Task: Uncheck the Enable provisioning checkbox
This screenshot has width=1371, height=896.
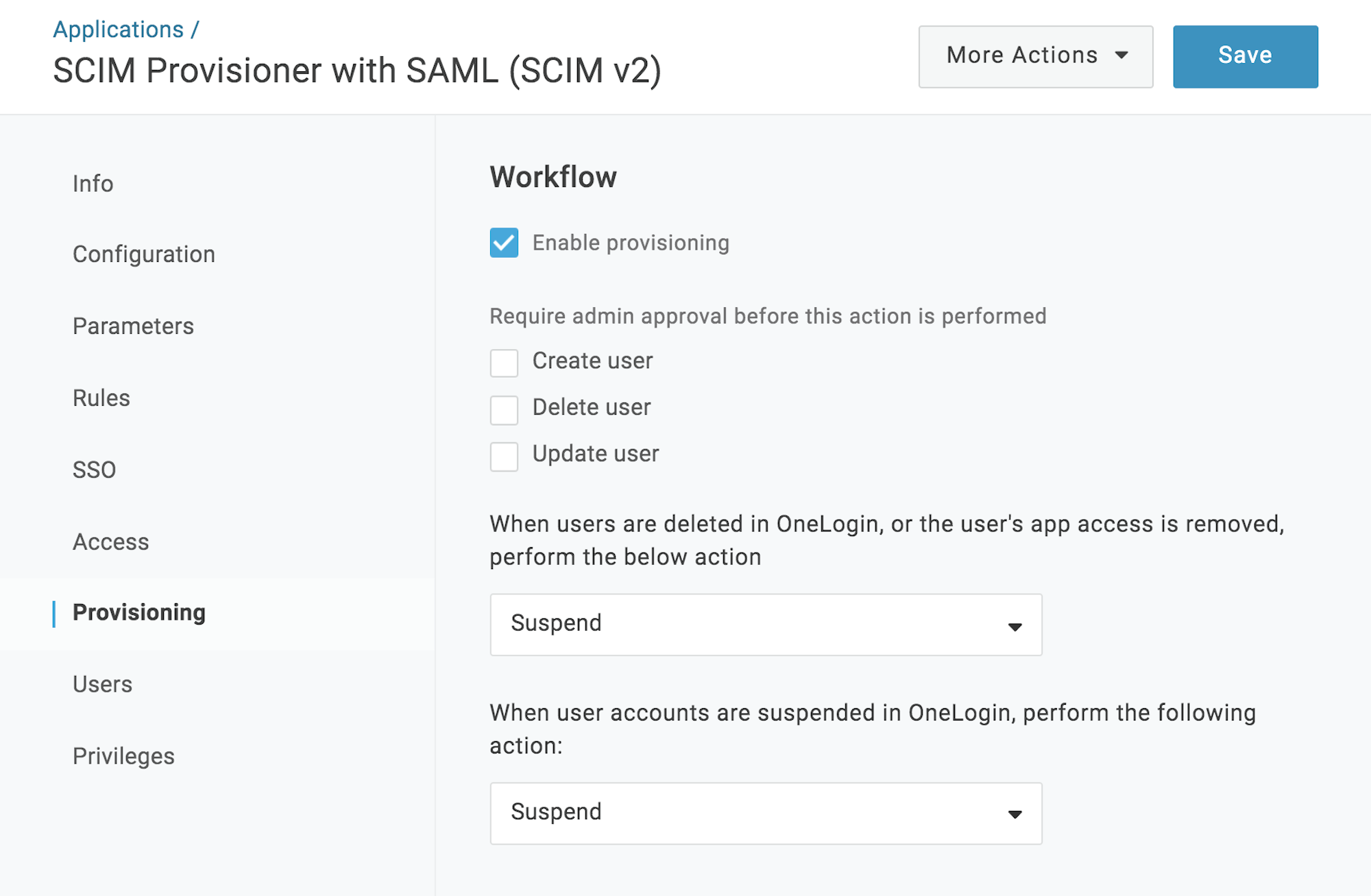Action: tap(504, 243)
